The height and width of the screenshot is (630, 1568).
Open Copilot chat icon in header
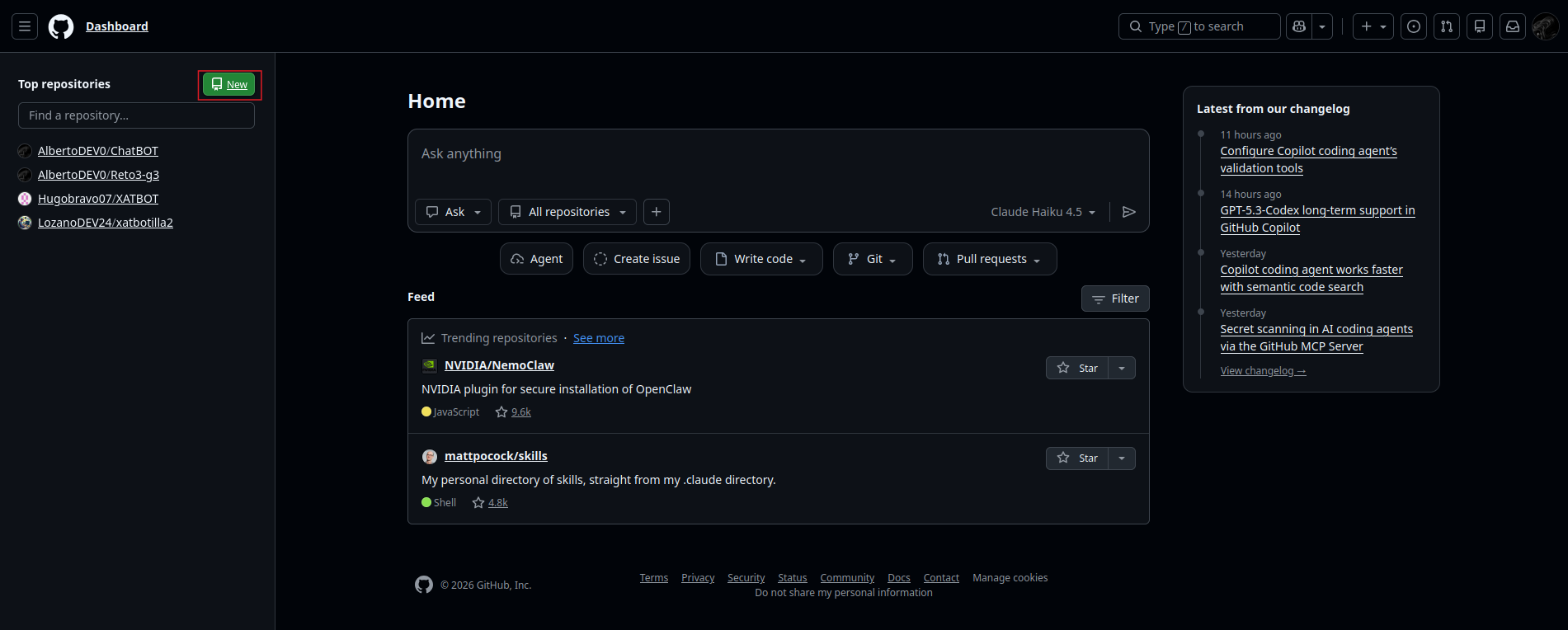pyautogui.click(x=1299, y=26)
